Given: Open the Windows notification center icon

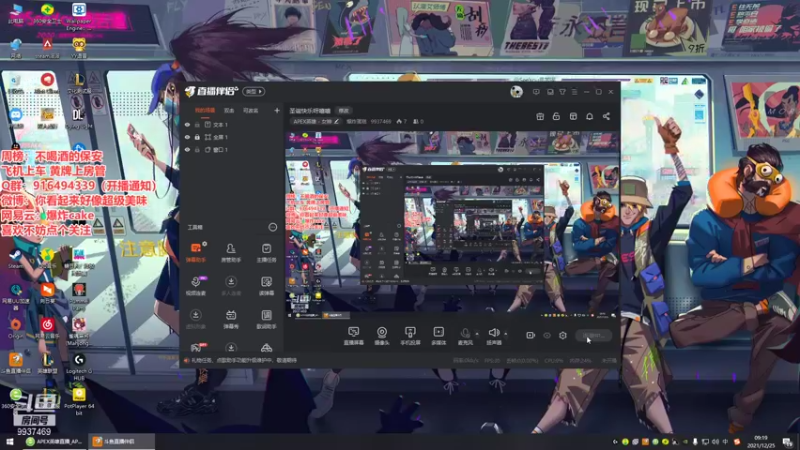Looking at the screenshot, I should click(788, 442).
